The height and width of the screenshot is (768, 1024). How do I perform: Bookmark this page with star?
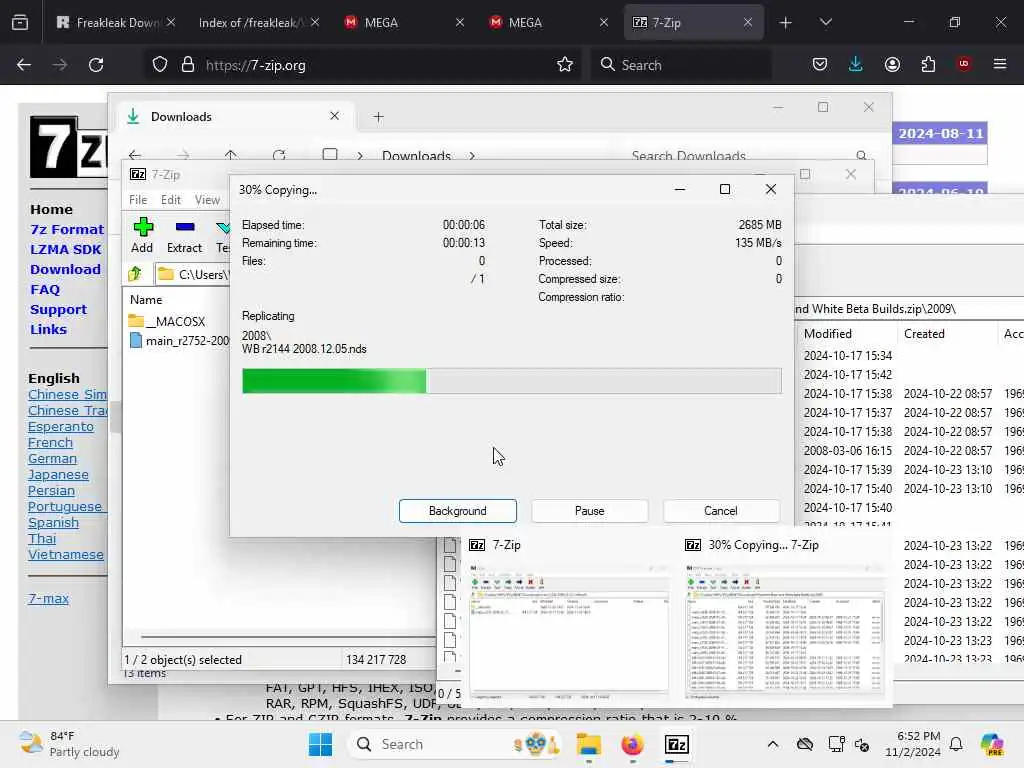pyautogui.click(x=565, y=65)
